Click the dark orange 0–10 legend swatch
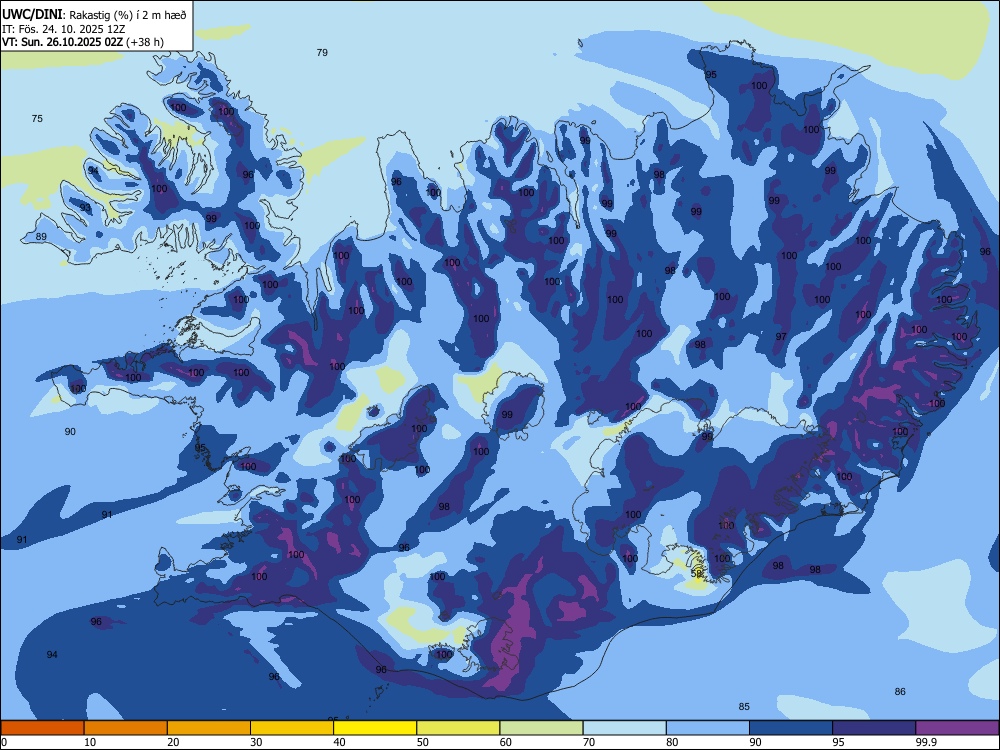 [42, 728]
